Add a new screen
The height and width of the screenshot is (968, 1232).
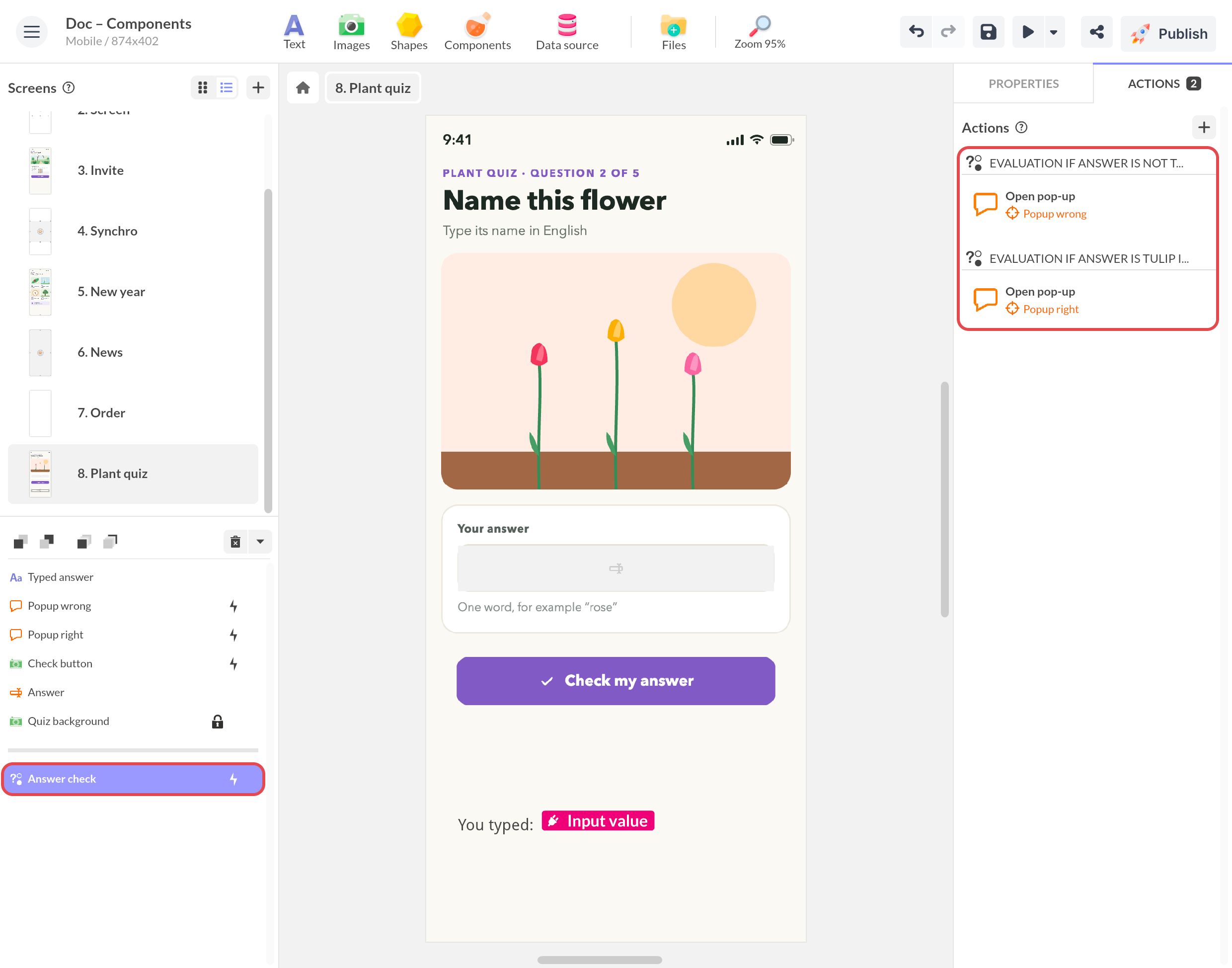(258, 87)
